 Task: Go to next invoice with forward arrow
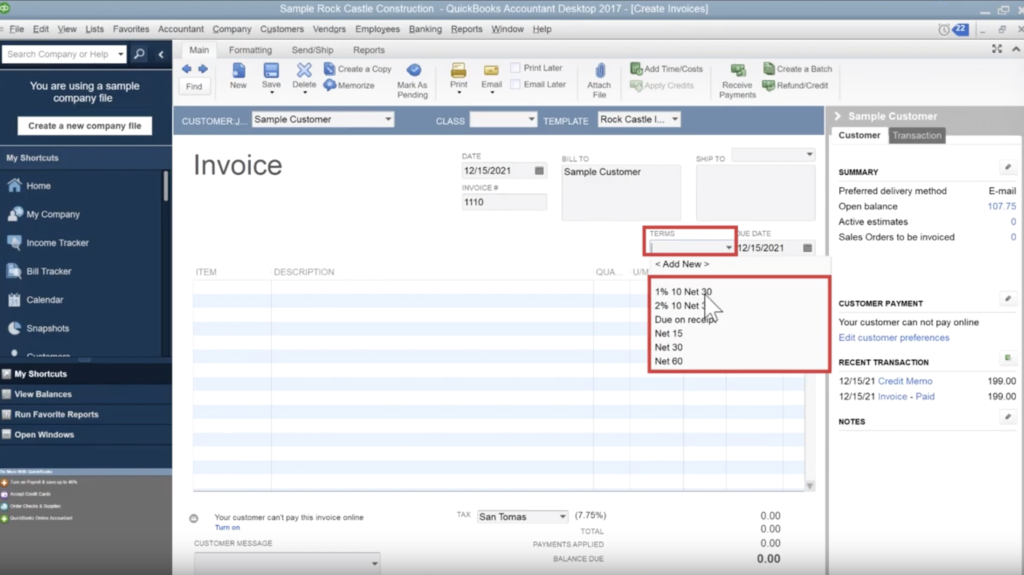202,69
